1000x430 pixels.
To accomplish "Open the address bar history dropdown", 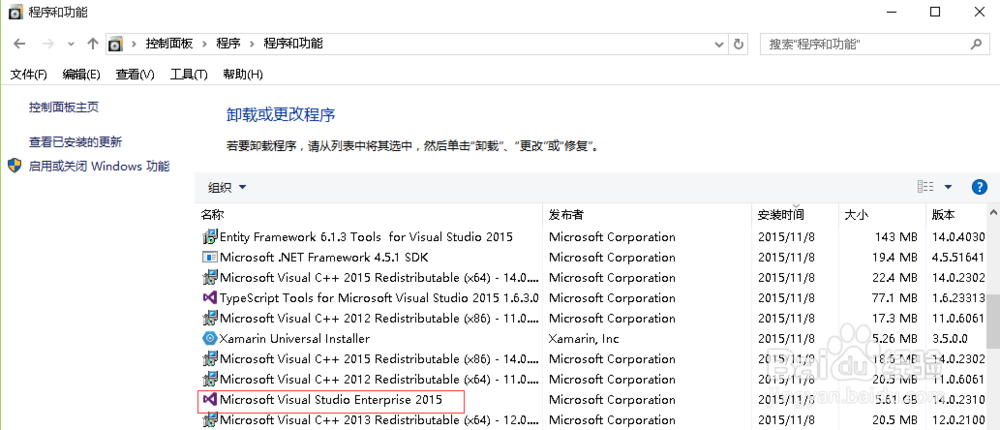I will pyautogui.click(x=719, y=44).
